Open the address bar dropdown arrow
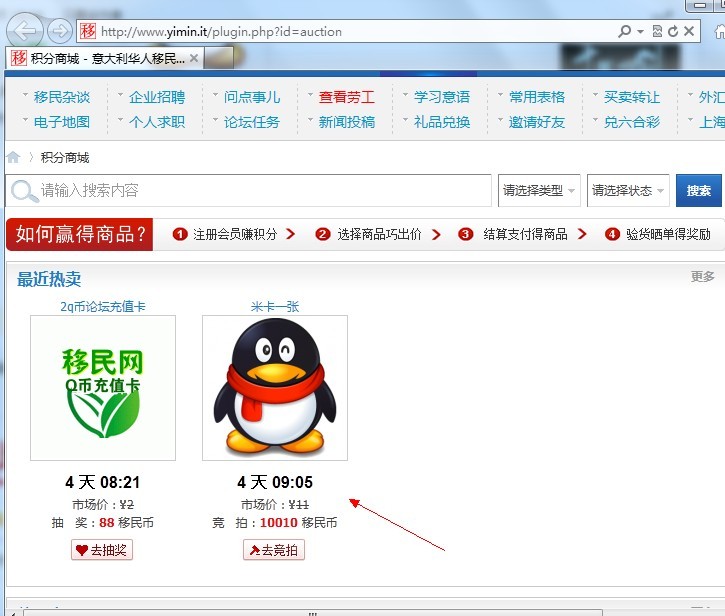This screenshot has width=725, height=616. tap(641, 31)
